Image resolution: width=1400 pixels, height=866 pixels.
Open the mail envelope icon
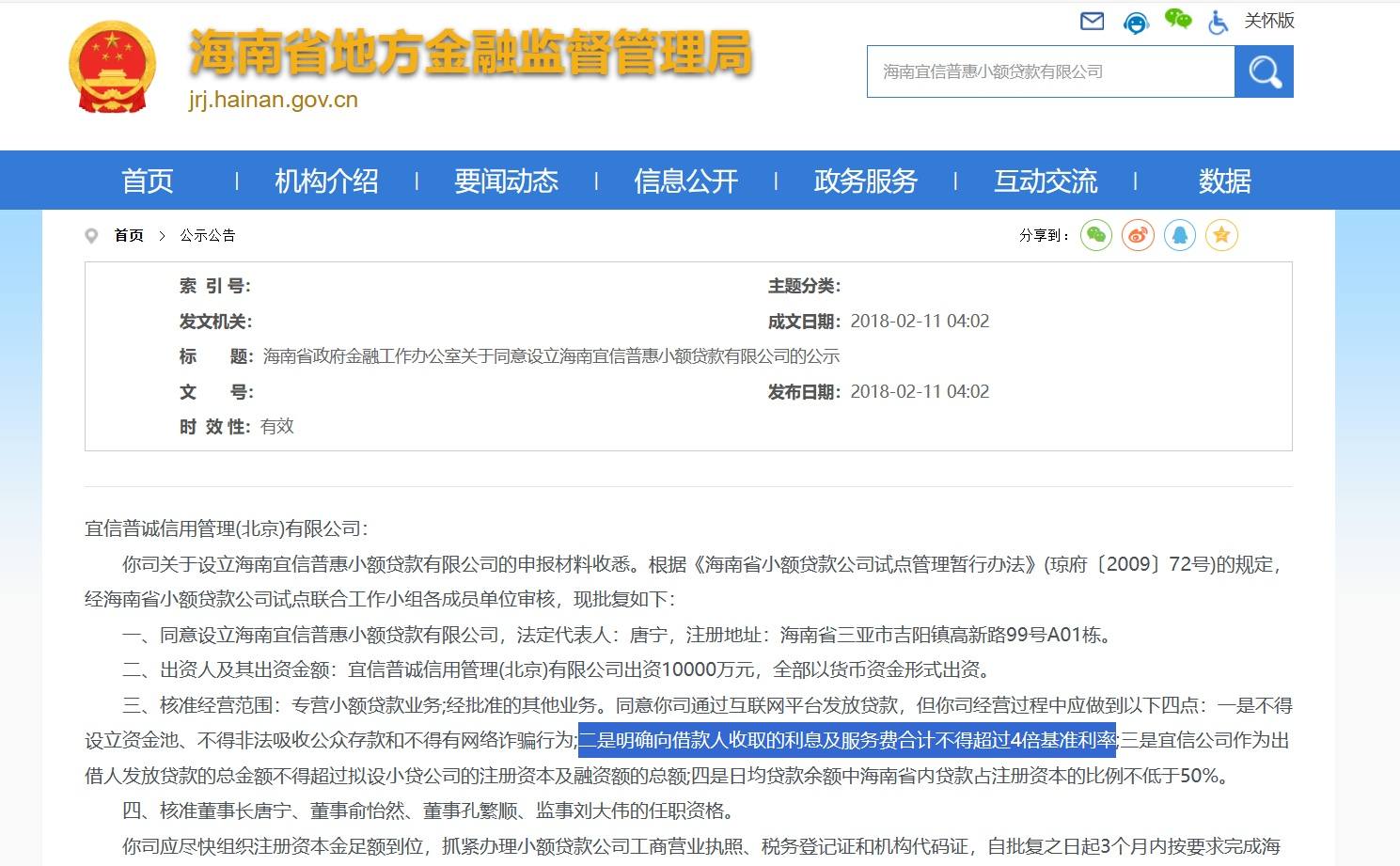(1092, 21)
